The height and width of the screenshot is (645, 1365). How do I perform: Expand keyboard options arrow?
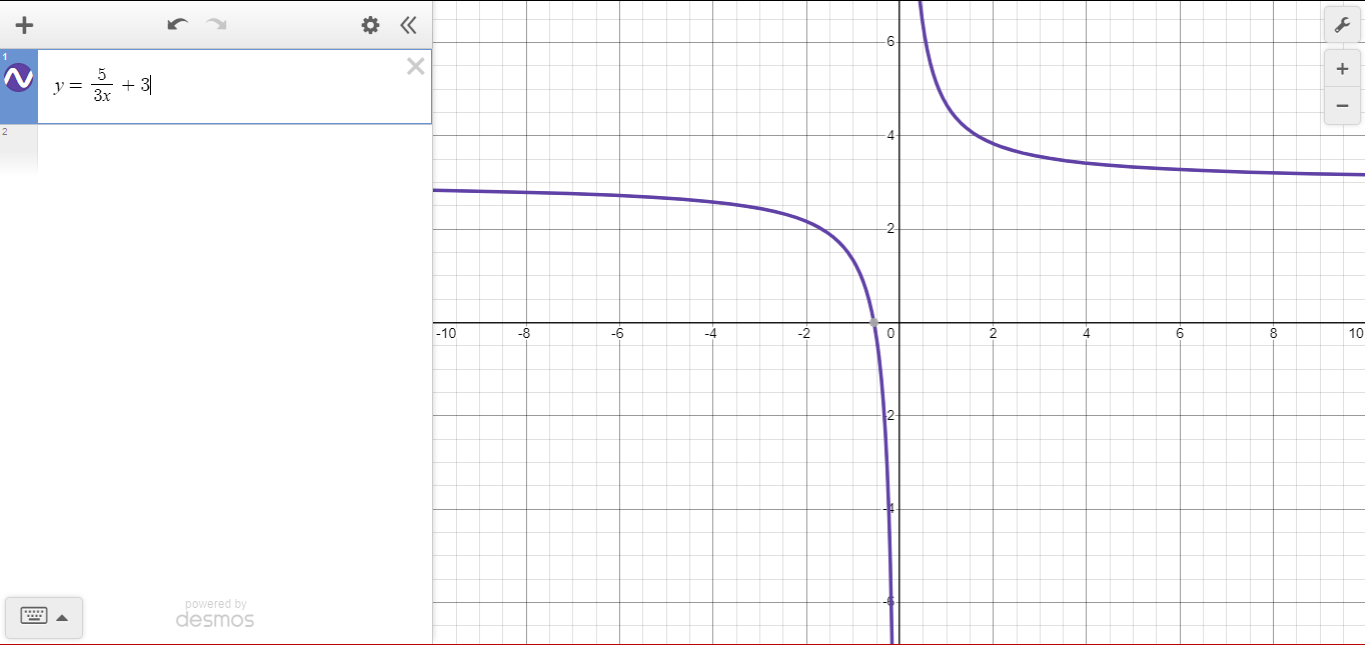tap(62, 617)
